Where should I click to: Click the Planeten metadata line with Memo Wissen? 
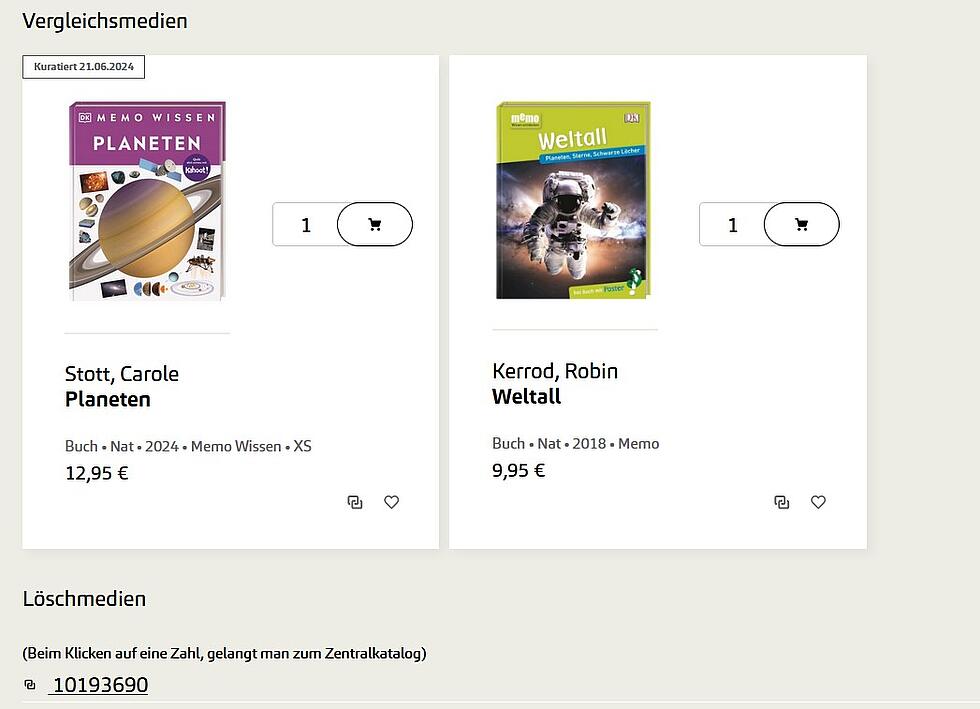click(x=188, y=446)
